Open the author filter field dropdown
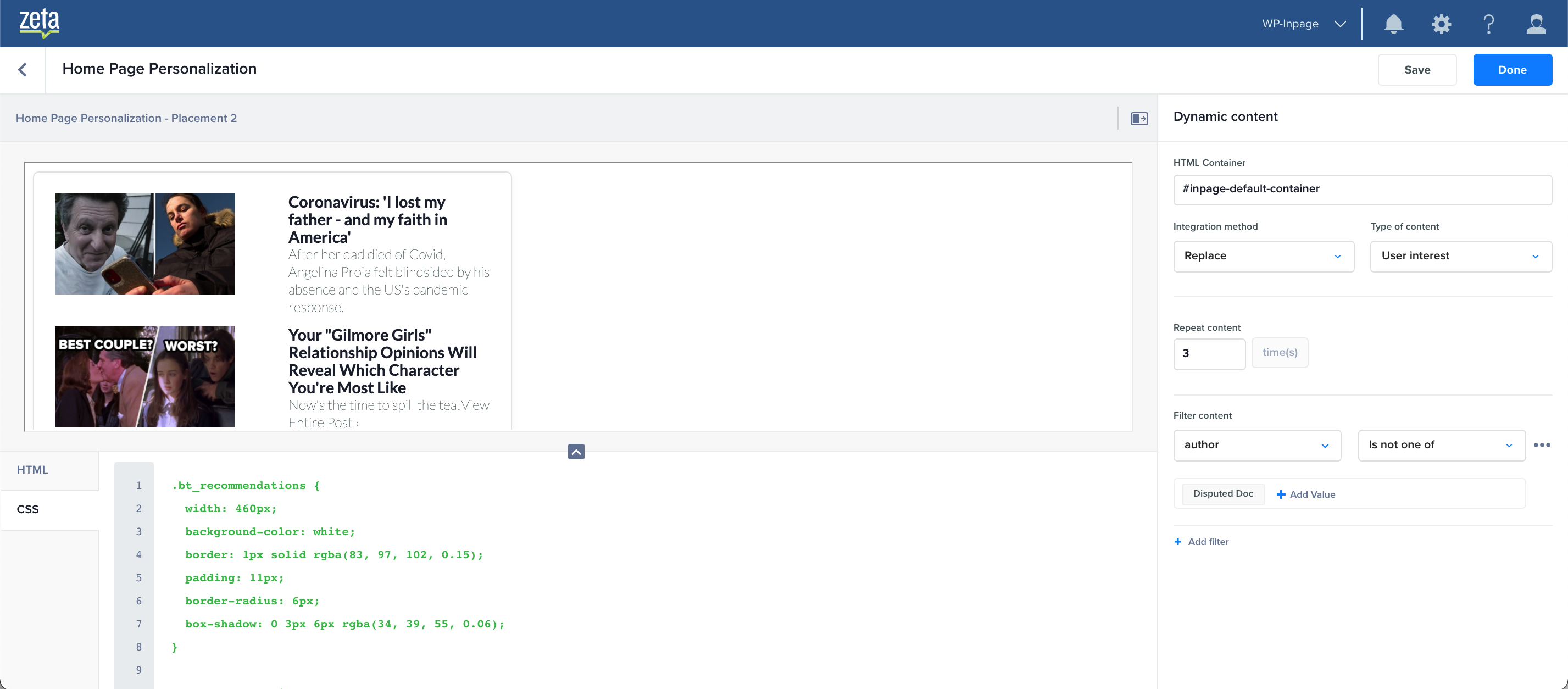The height and width of the screenshot is (689, 1568). (1256, 445)
